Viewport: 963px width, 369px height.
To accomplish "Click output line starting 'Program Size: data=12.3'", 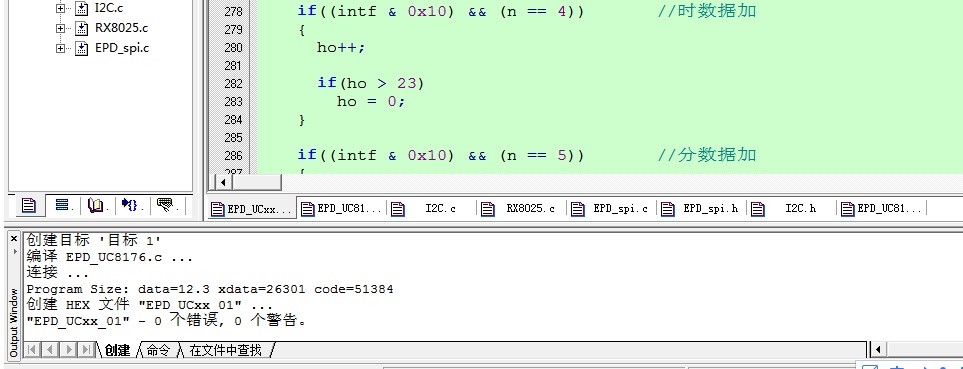I will point(209,289).
